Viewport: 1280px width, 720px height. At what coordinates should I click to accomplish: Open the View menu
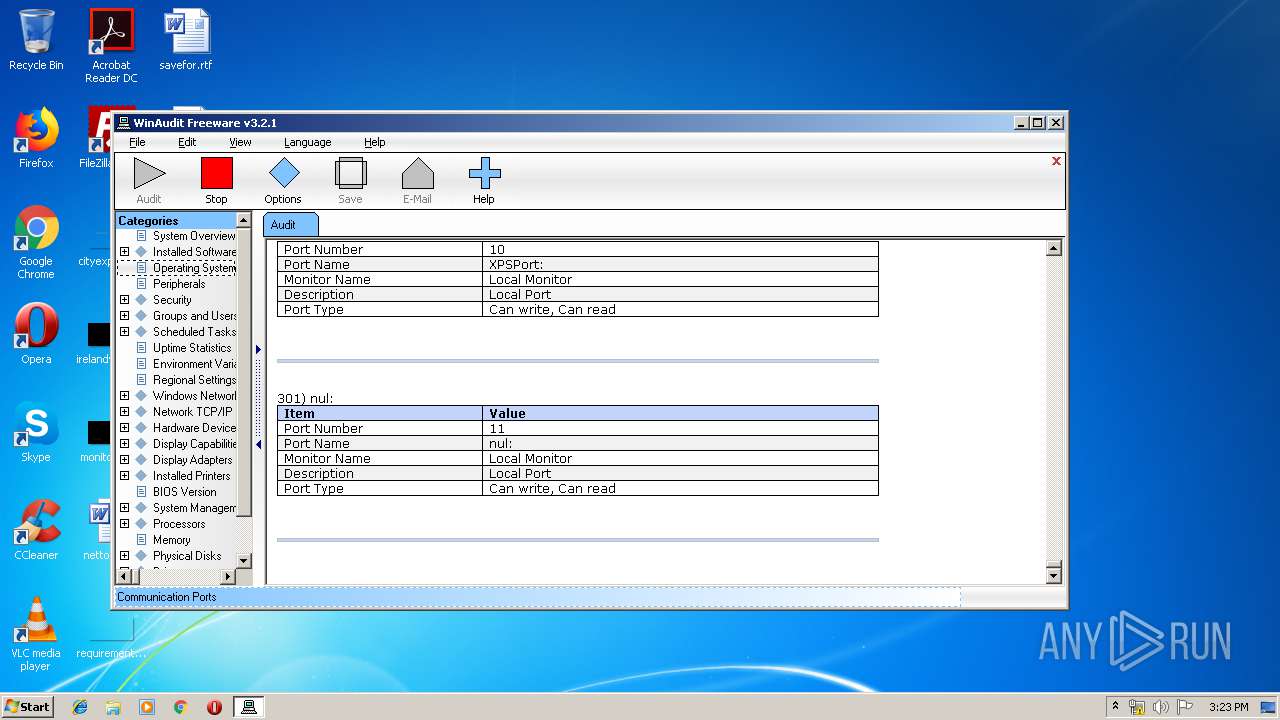pos(240,142)
